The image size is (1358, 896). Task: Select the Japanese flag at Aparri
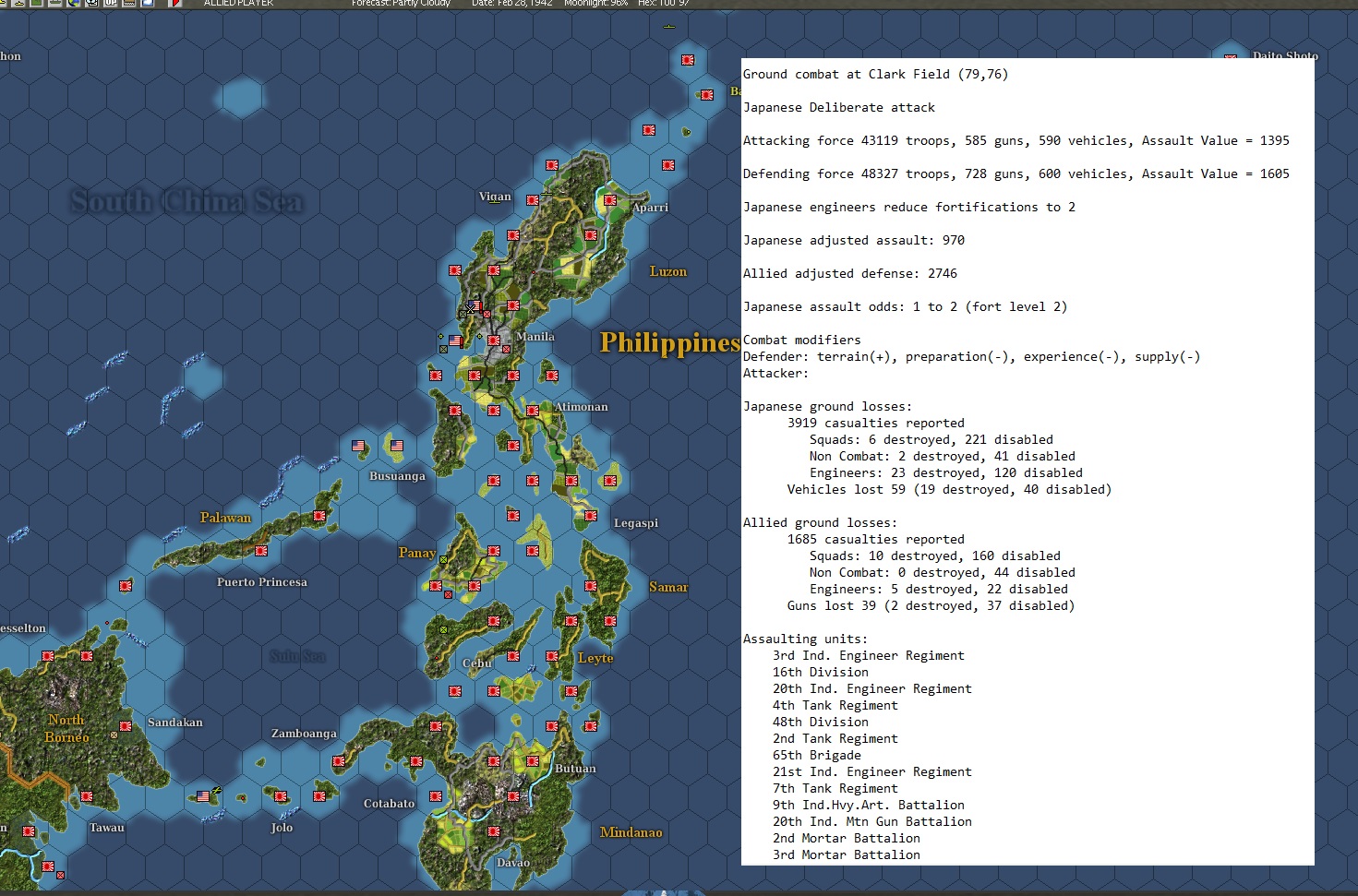coord(610,200)
